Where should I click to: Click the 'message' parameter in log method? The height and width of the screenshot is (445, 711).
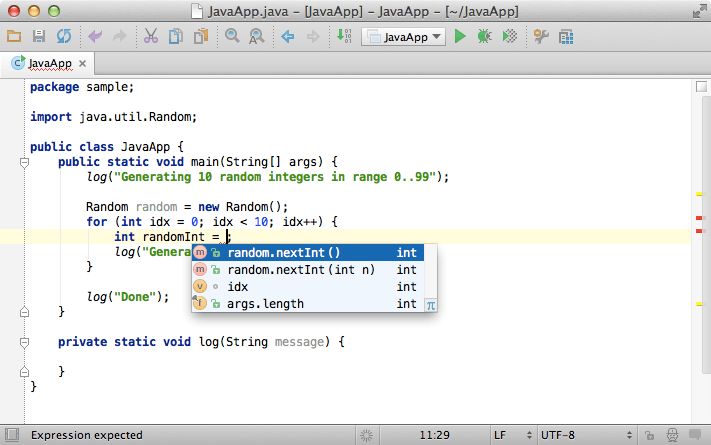[x=299, y=342]
